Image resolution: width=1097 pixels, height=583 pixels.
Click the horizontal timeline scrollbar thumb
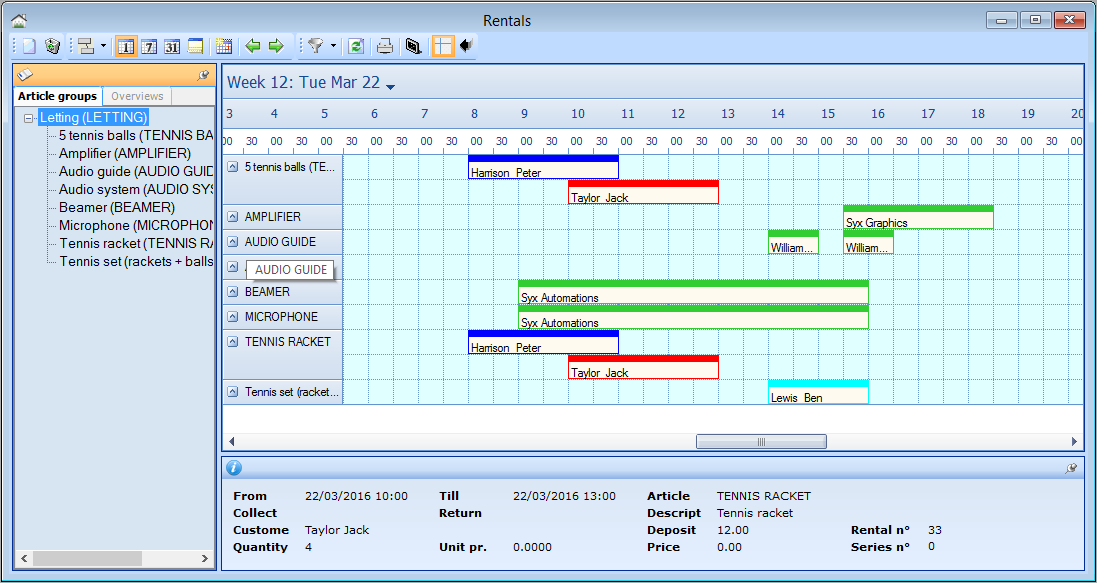[760, 442]
